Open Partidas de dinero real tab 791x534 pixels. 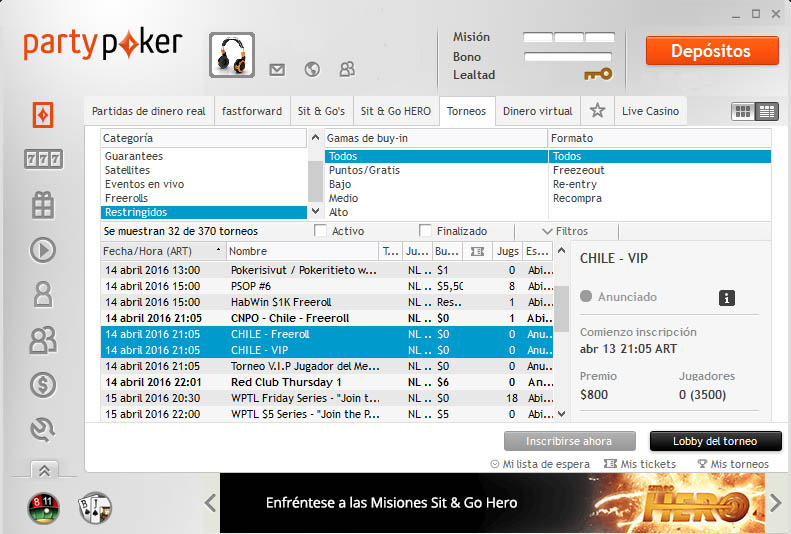[149, 111]
